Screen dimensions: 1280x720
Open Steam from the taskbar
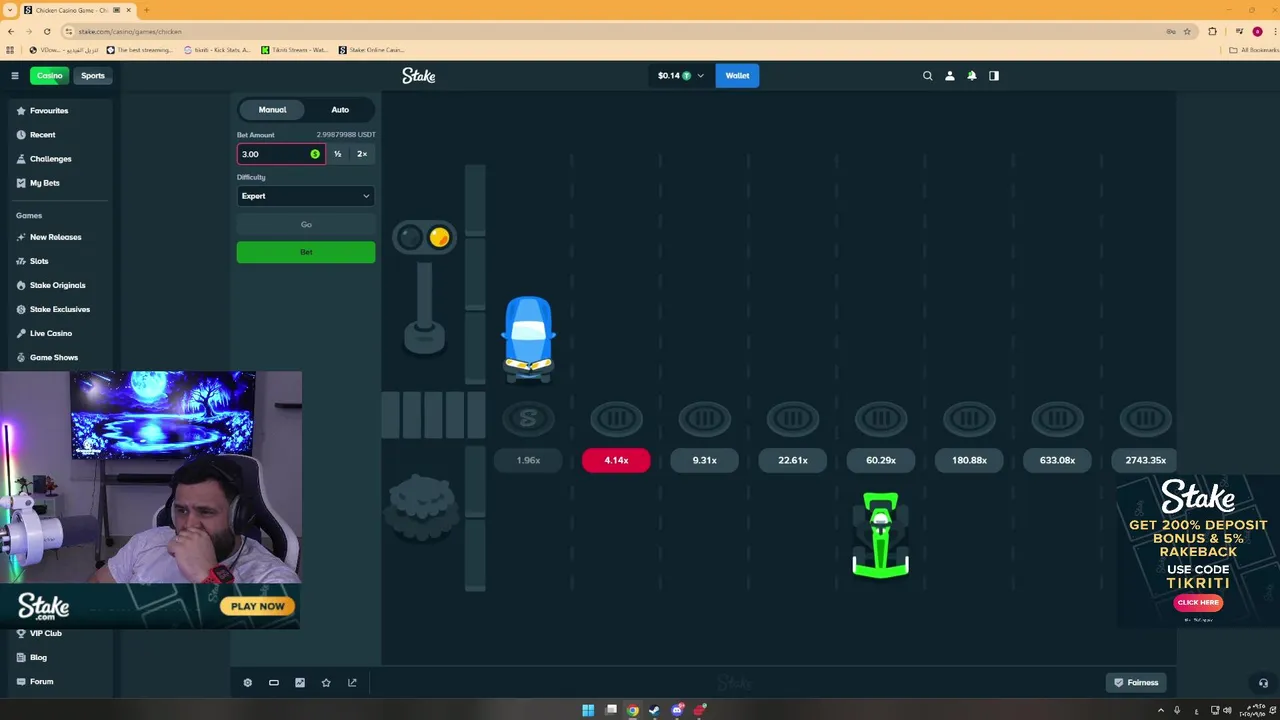(655, 711)
